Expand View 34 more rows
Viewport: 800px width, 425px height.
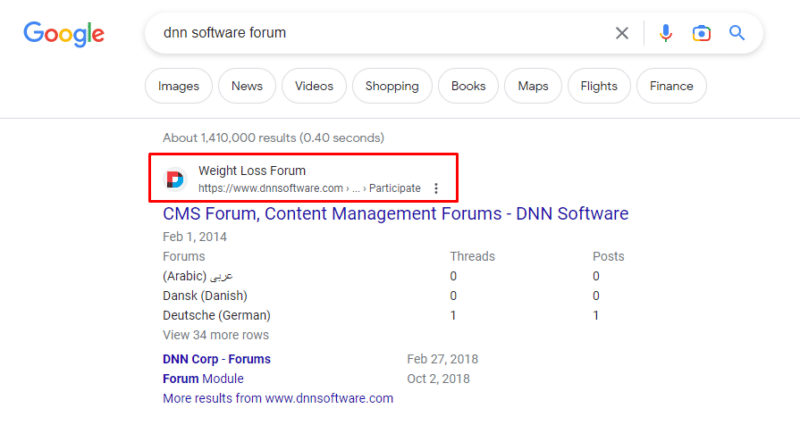click(x=215, y=335)
